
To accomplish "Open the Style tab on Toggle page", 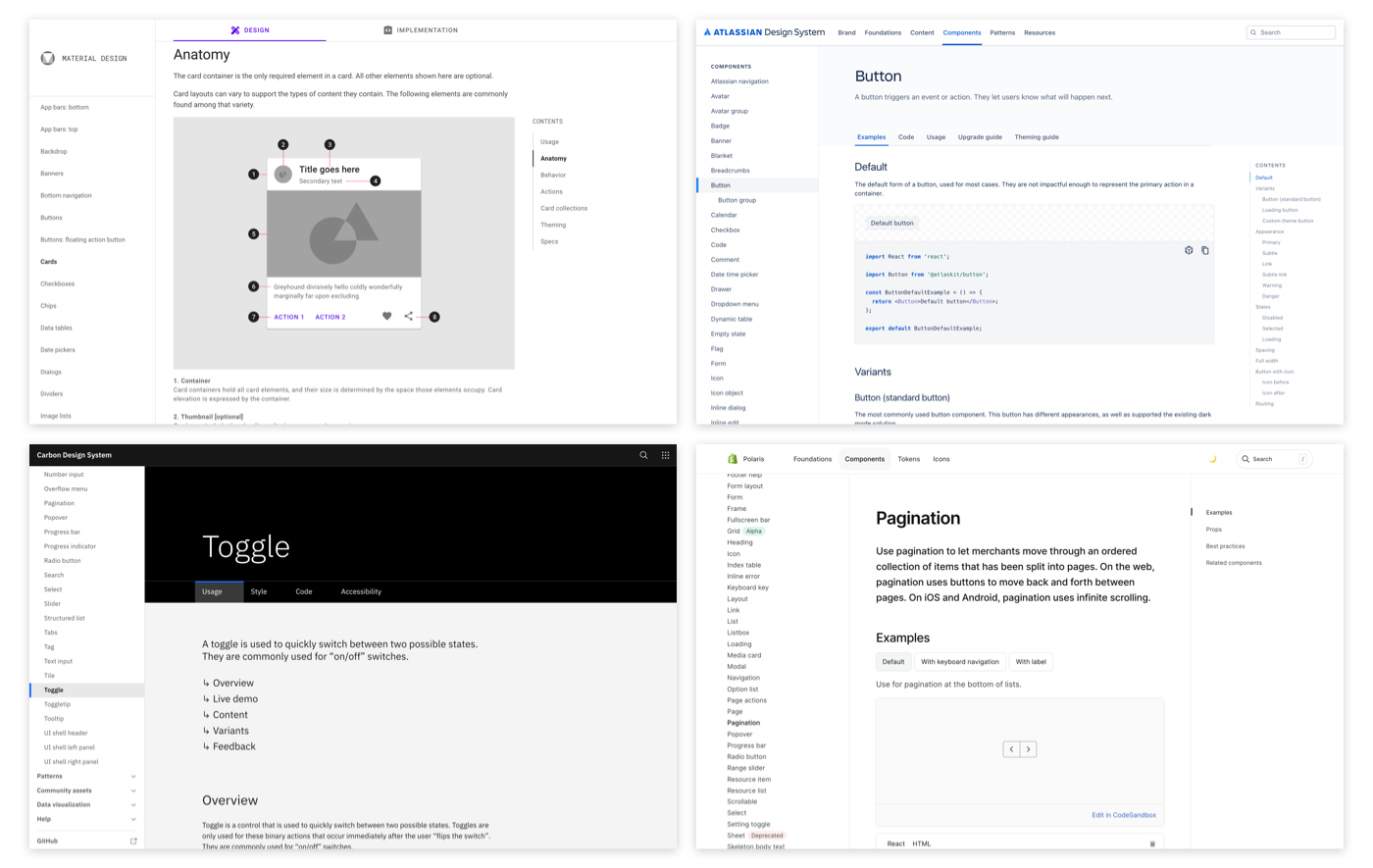I will [x=259, y=591].
